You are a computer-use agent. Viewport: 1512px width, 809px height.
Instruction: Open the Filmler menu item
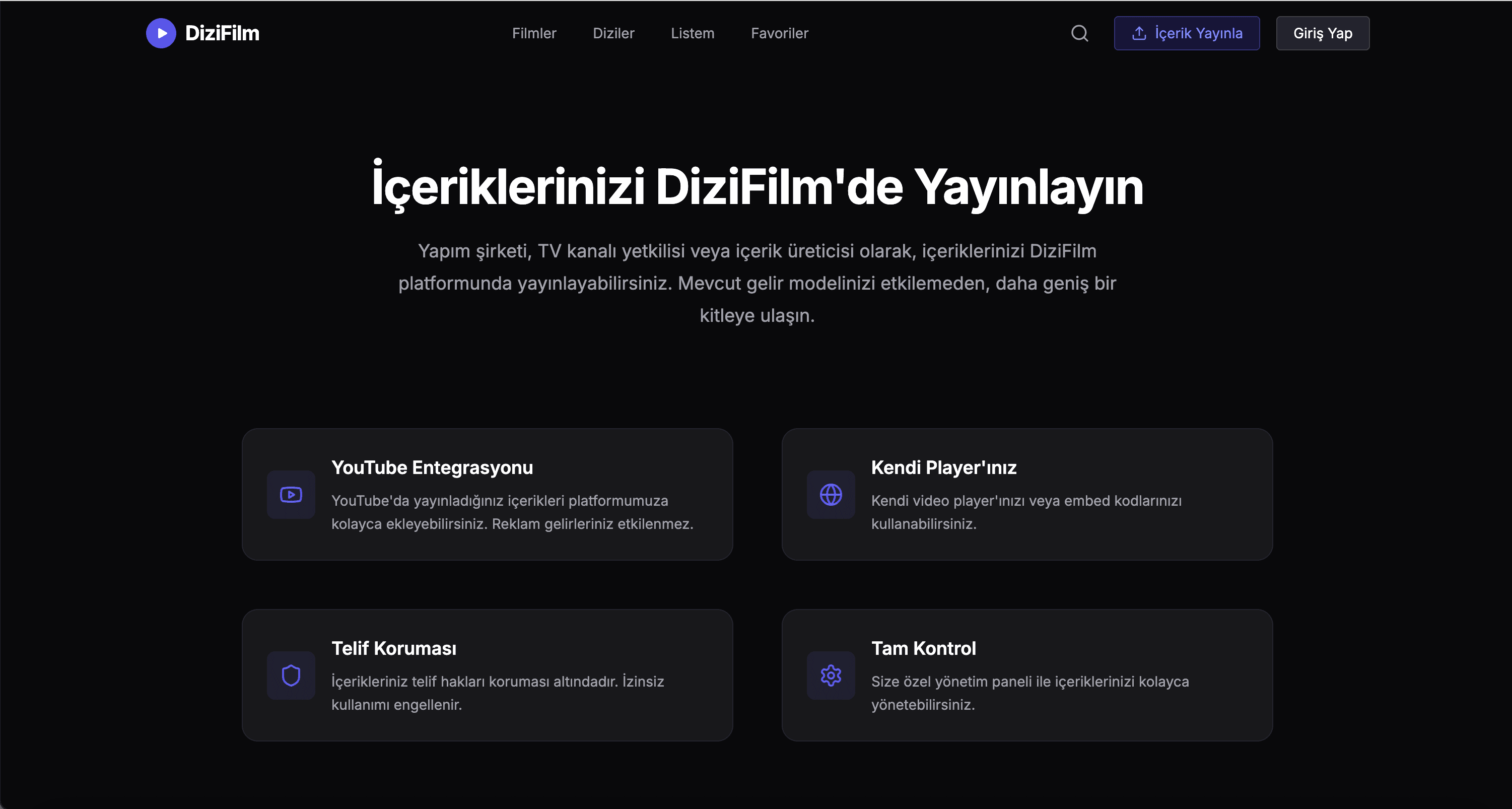point(533,33)
